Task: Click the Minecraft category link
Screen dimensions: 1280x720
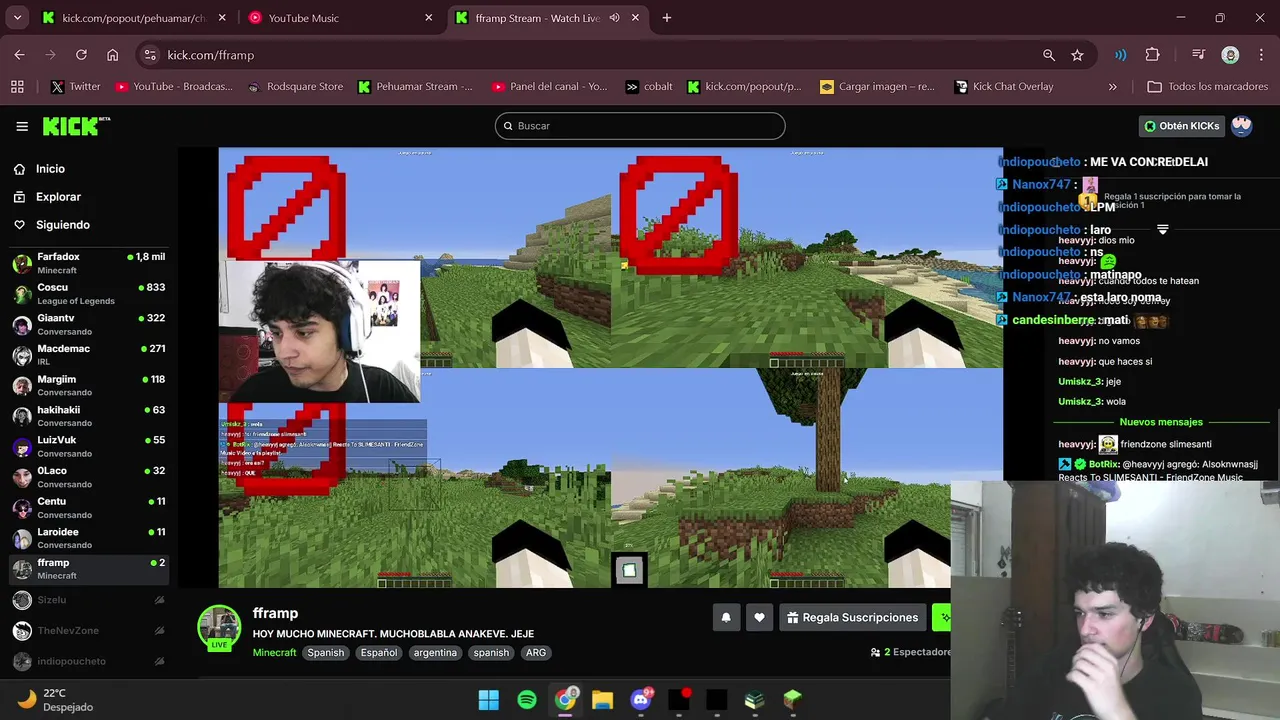Action: (x=274, y=653)
